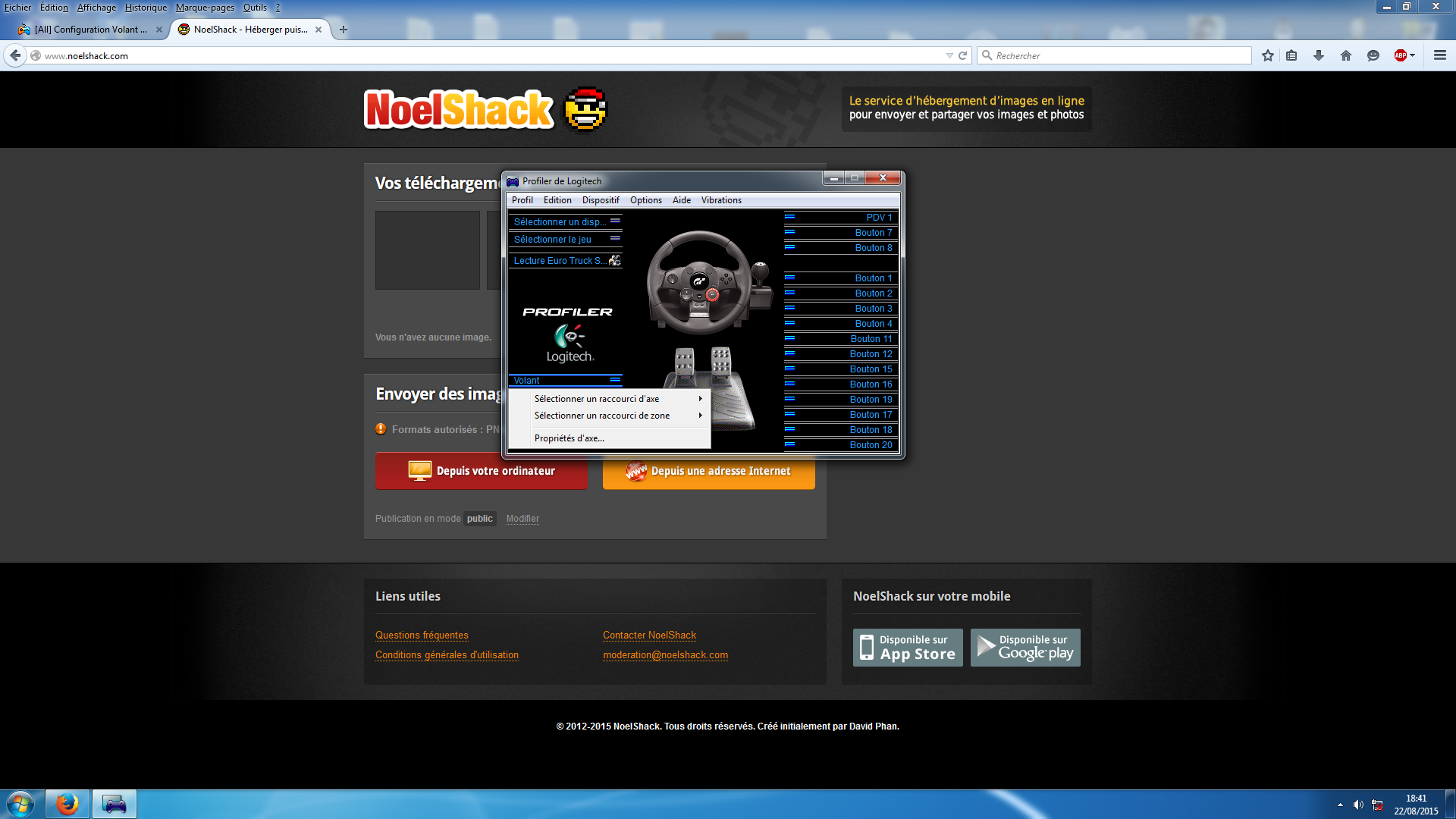Select the Bouton 1 entry
1456x819 pixels.
tap(841, 278)
